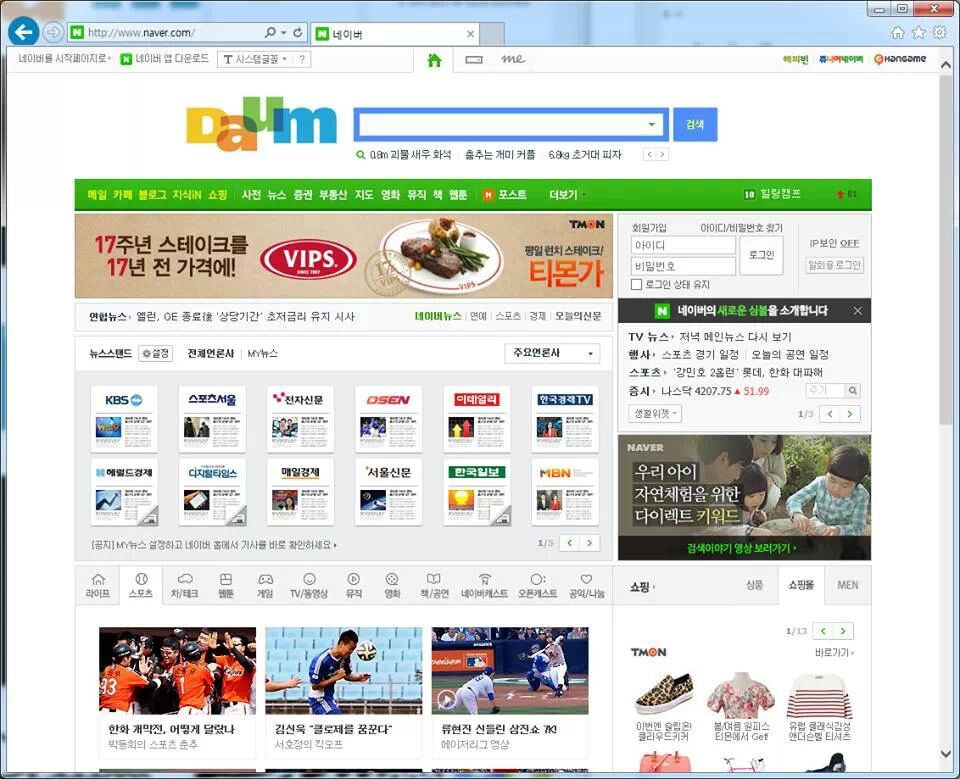Click the 로그인 button

click(x=762, y=255)
